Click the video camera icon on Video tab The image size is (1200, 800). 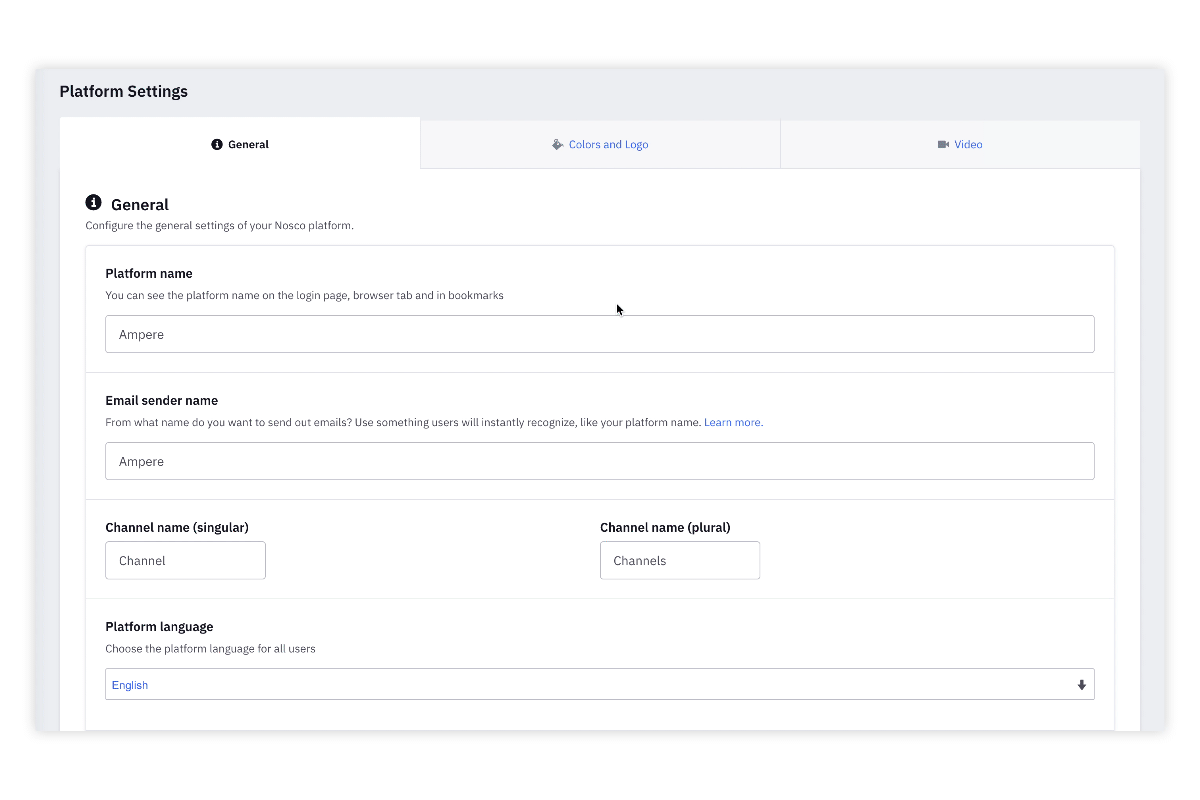pos(943,144)
